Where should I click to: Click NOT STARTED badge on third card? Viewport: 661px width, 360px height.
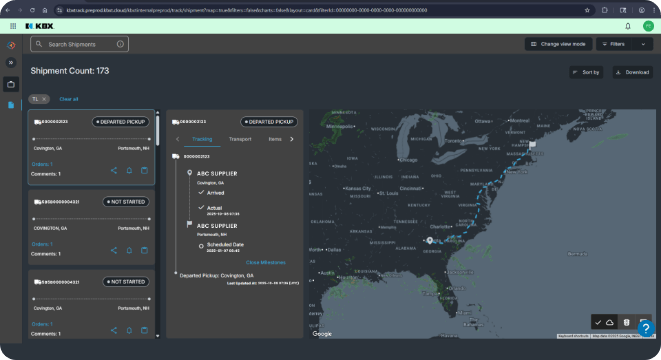[x=126, y=282]
